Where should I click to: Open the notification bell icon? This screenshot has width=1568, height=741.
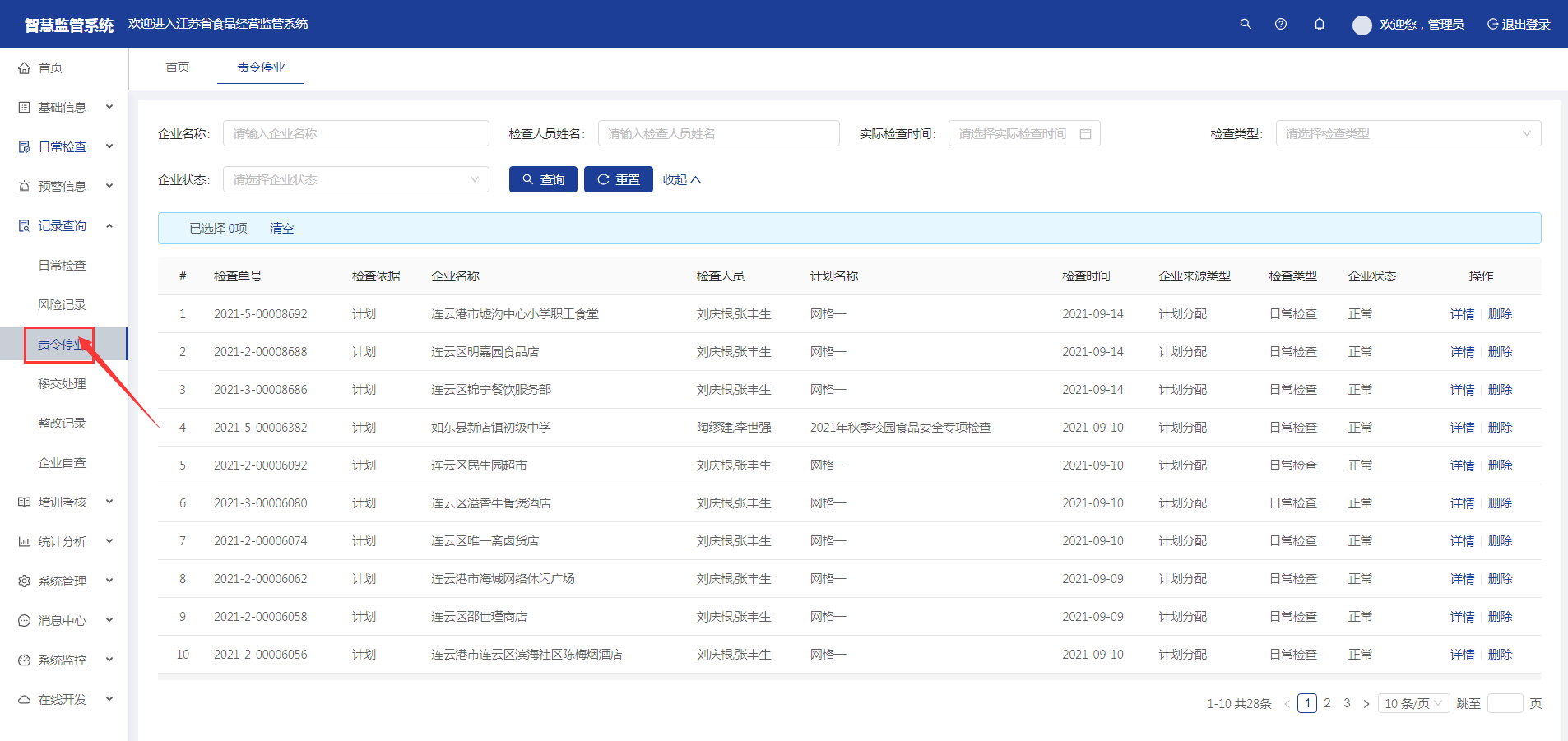(x=1320, y=24)
